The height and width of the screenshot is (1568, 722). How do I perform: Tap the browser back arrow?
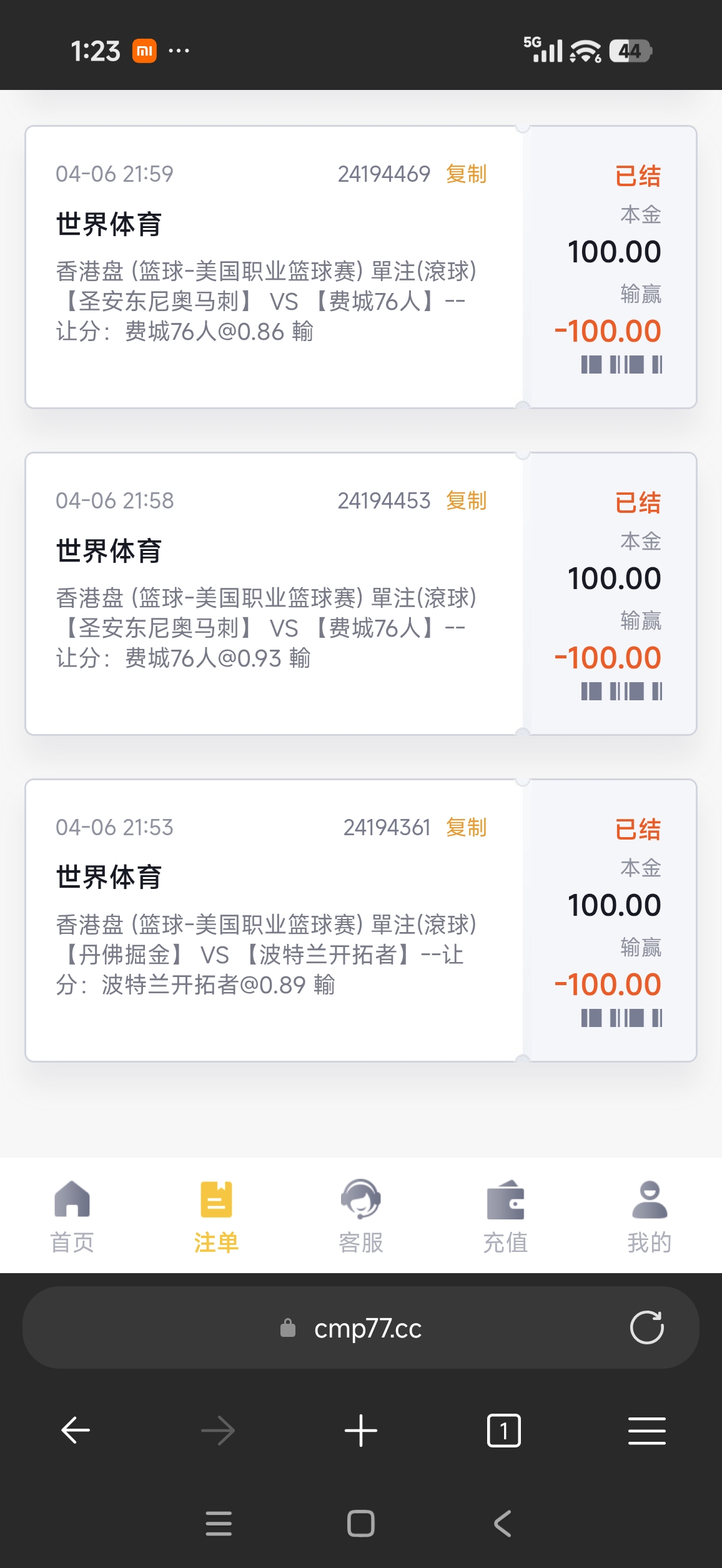tap(76, 1430)
